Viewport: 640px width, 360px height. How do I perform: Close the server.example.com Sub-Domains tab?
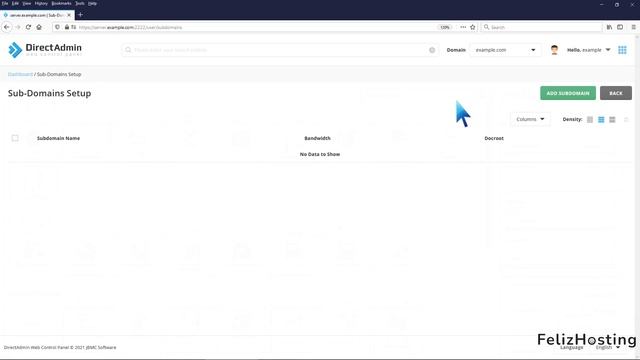pyautogui.click(x=69, y=15)
